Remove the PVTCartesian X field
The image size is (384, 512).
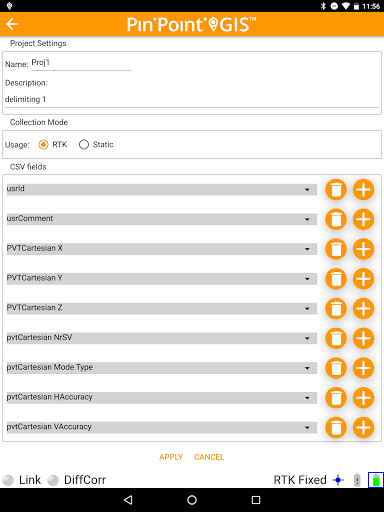(336, 249)
